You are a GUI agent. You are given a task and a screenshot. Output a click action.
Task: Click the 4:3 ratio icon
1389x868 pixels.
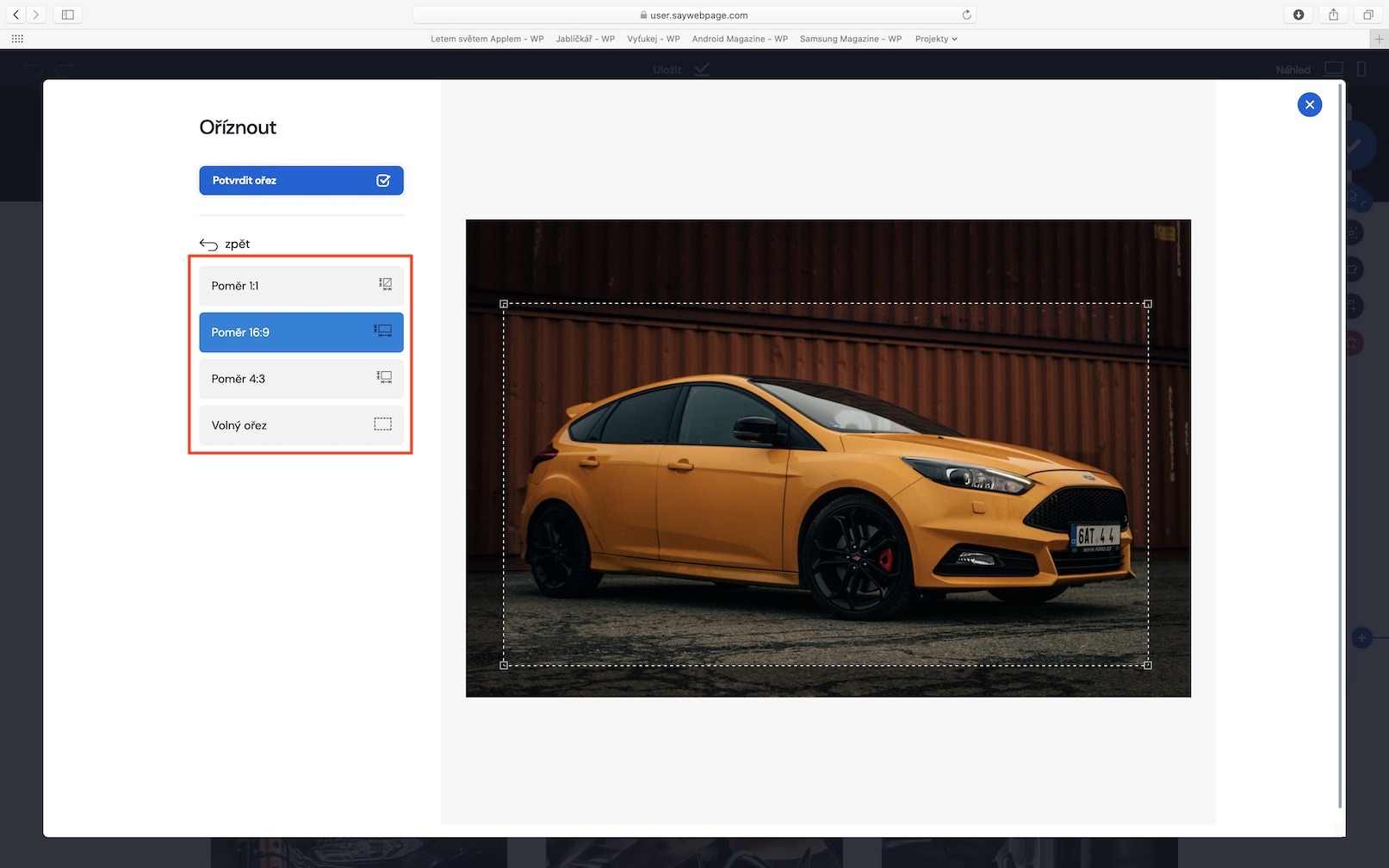[384, 377]
